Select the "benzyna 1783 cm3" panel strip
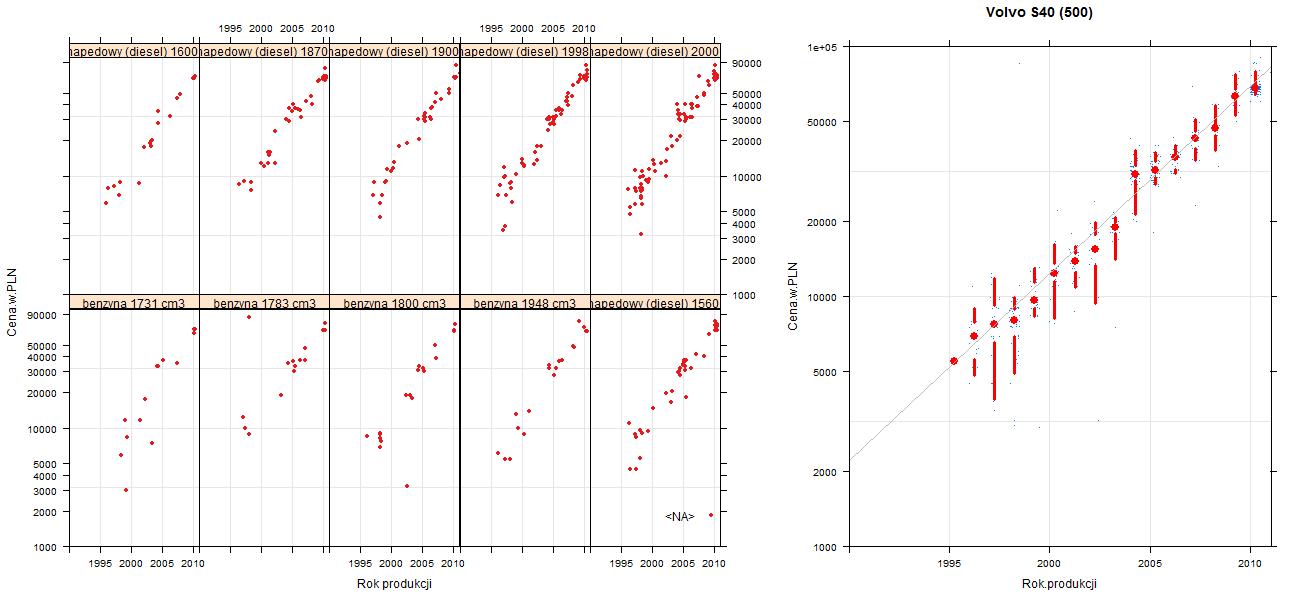This screenshot has height=600, width=1300. coord(264,302)
